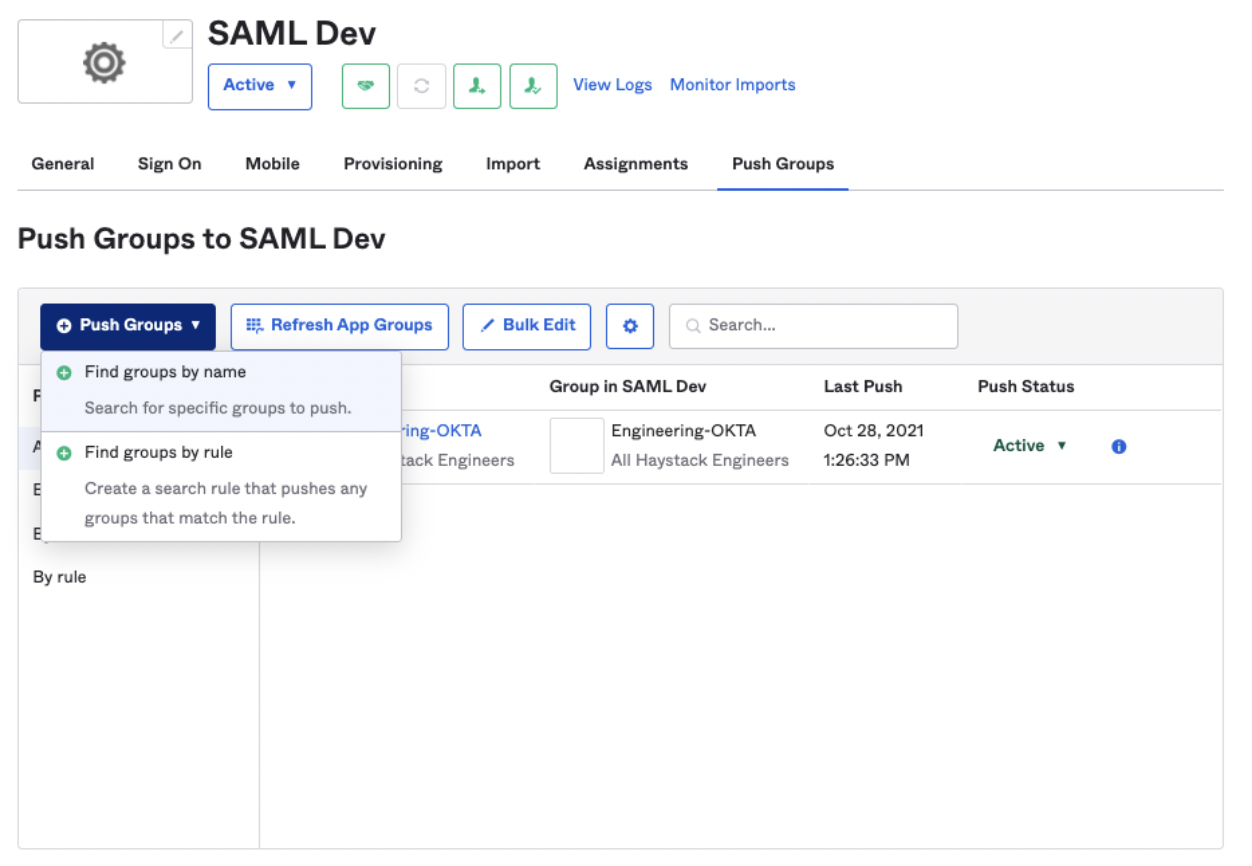Click the assign user icon button
This screenshot has width=1252, height=866.
point(477,86)
